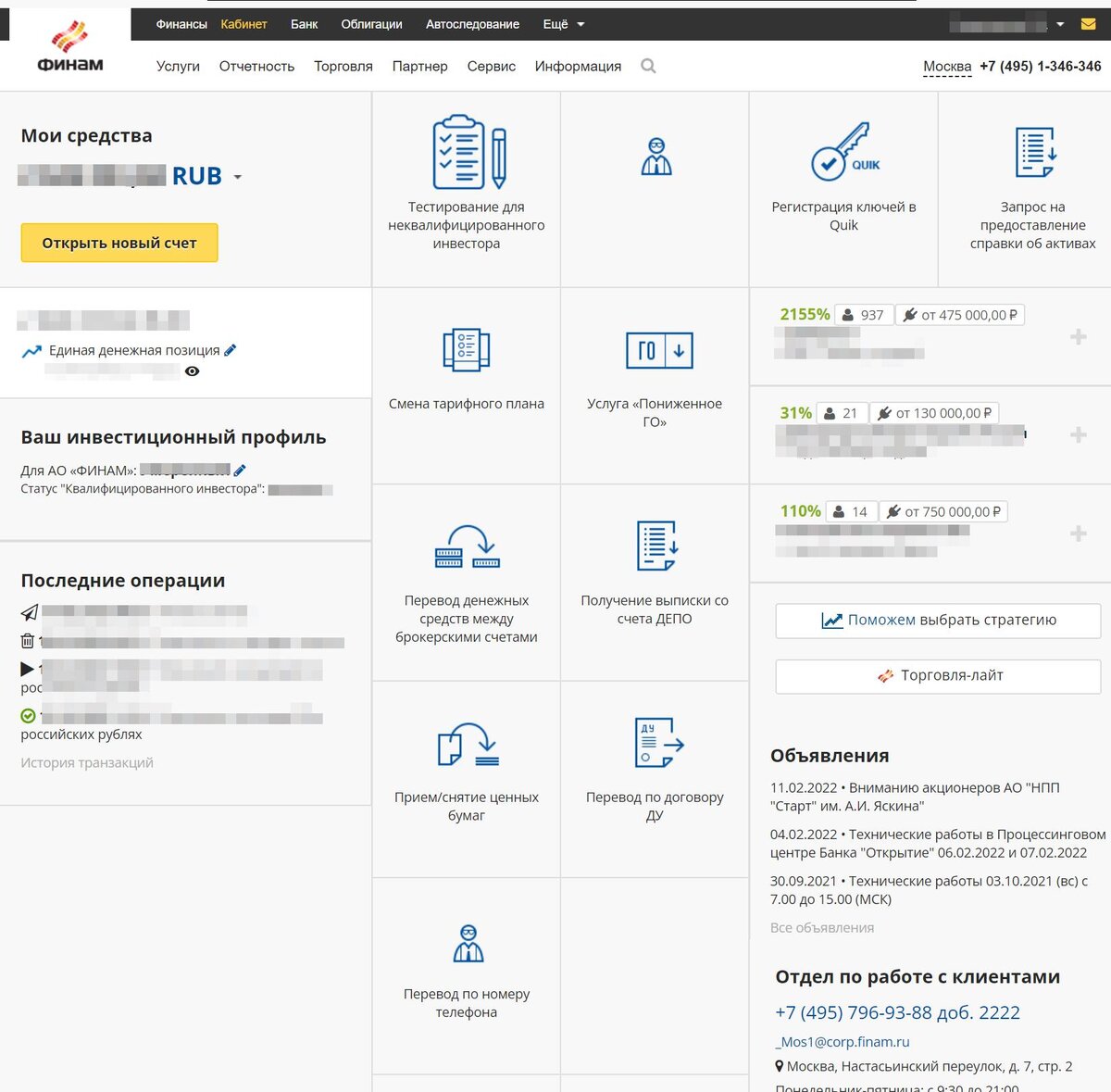The height and width of the screenshot is (1092, 1111).
Task: Toggle balance visibility eye icon
Action: tap(192, 371)
